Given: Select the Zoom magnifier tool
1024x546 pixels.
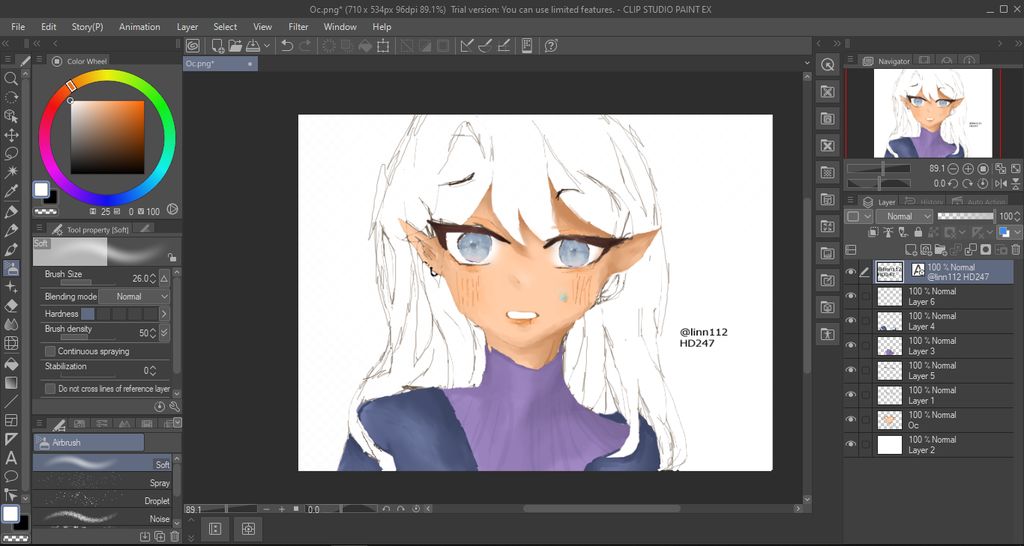Looking at the screenshot, I should (x=11, y=78).
